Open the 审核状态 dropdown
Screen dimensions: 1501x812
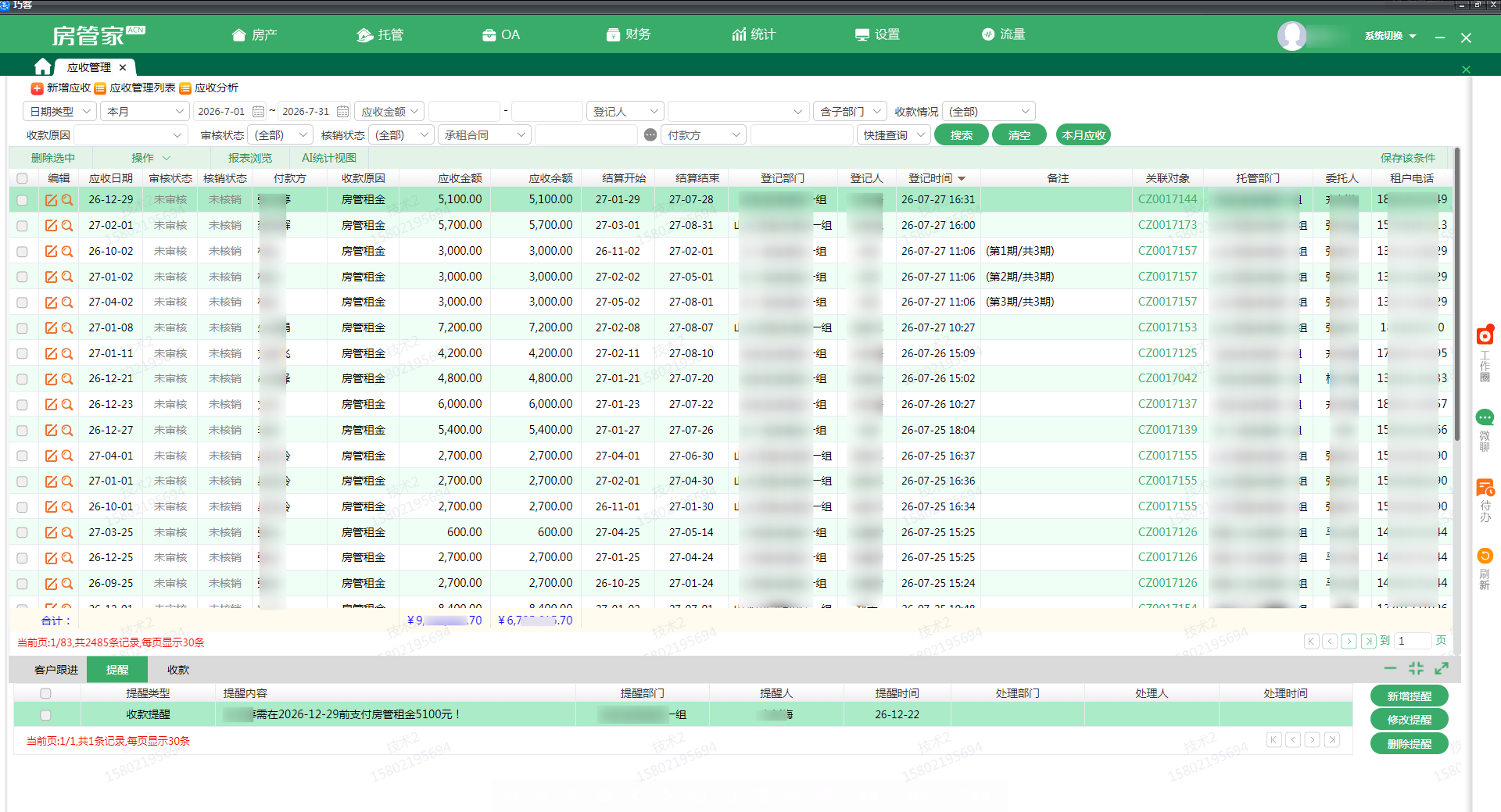[x=281, y=135]
